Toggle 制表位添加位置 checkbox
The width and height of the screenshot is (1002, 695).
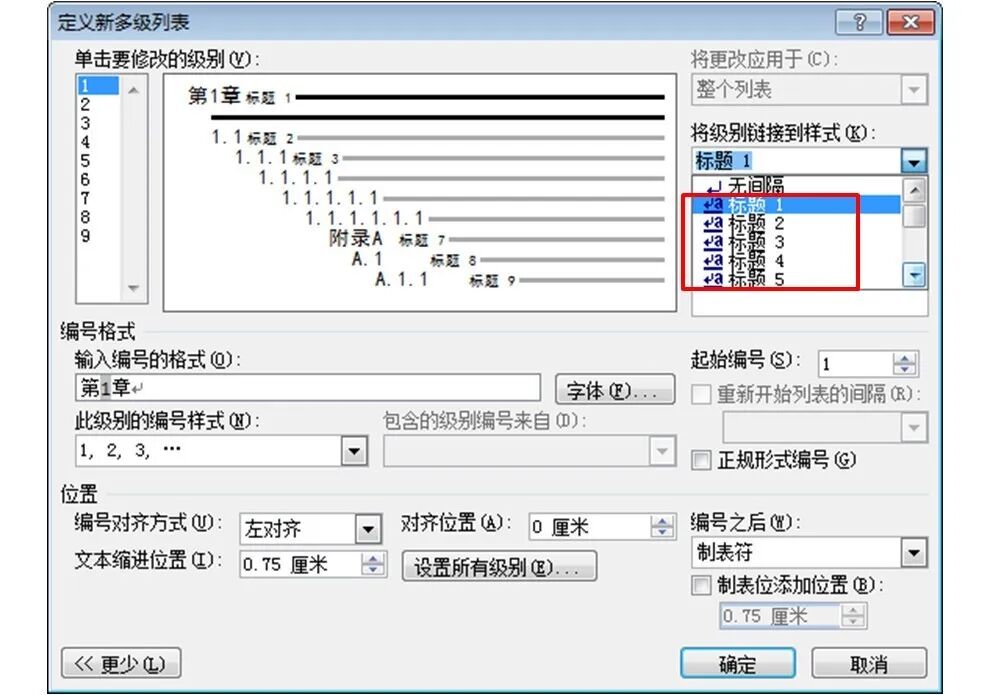(x=702, y=586)
